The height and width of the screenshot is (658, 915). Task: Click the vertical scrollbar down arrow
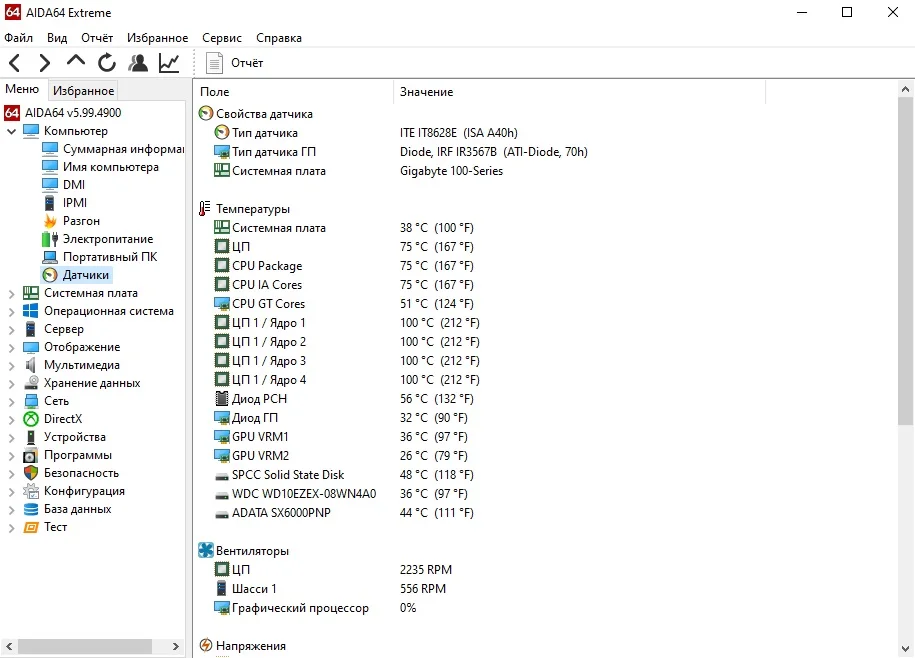(905, 648)
